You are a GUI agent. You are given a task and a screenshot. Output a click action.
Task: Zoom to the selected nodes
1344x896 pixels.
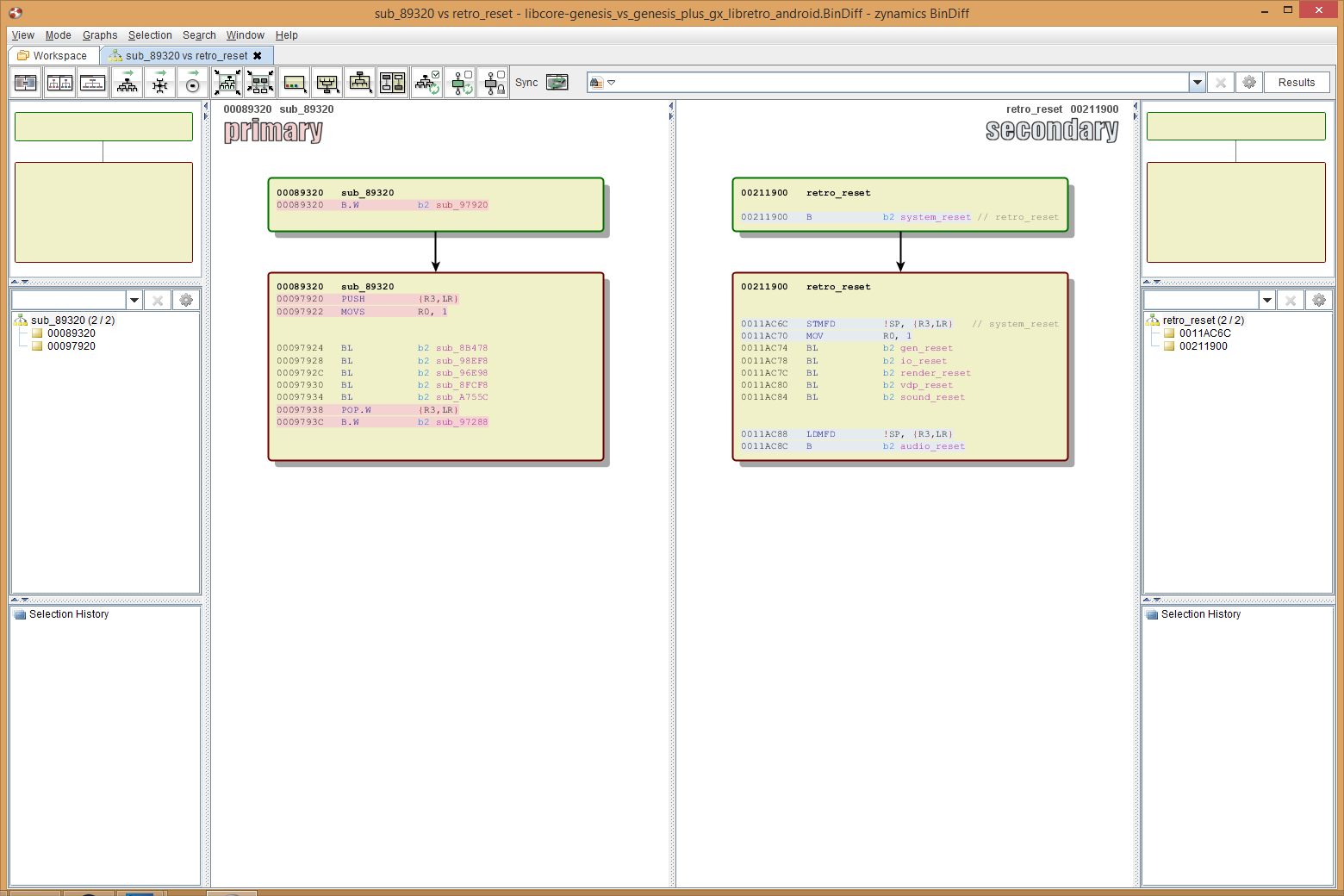[x=260, y=83]
